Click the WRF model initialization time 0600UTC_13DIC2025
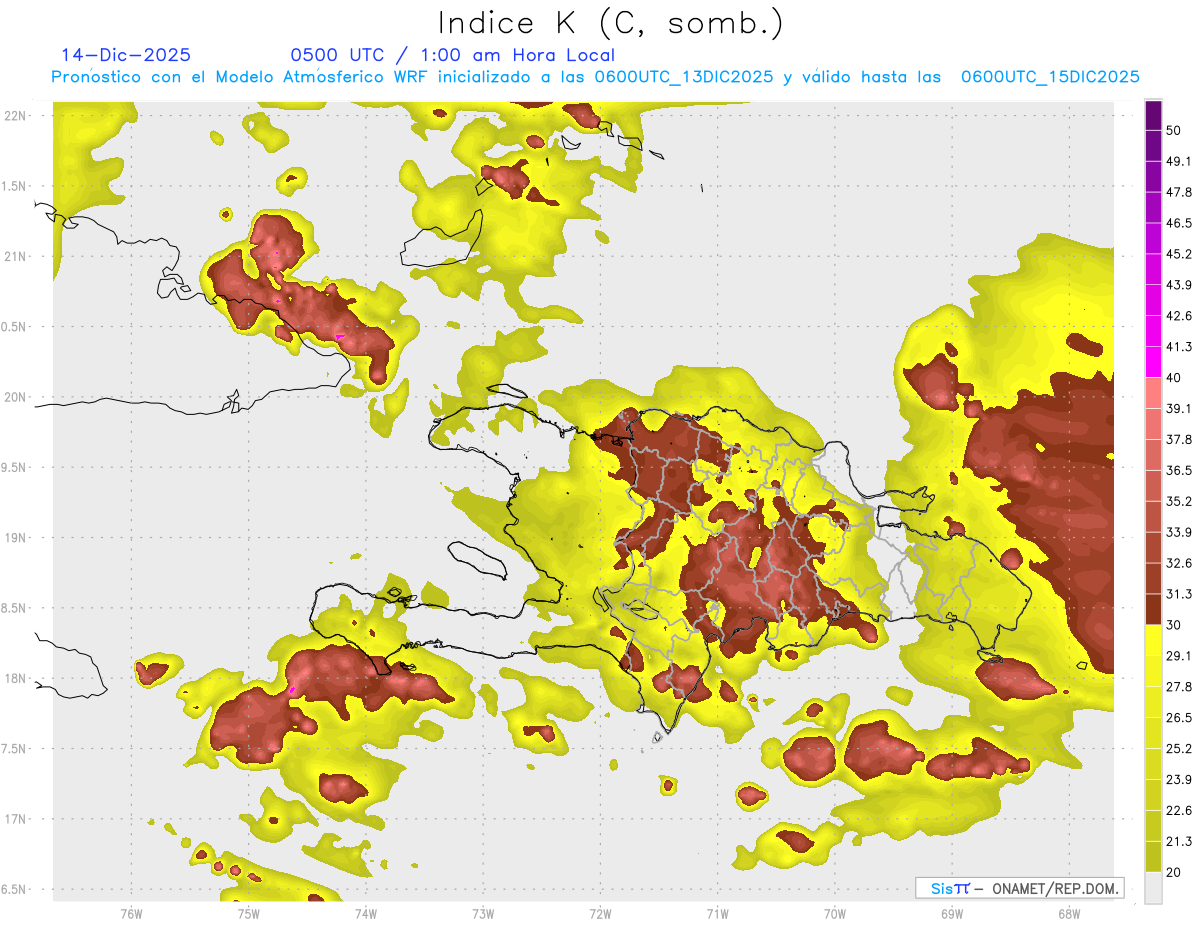This screenshot has width=1200, height=927. [684, 77]
